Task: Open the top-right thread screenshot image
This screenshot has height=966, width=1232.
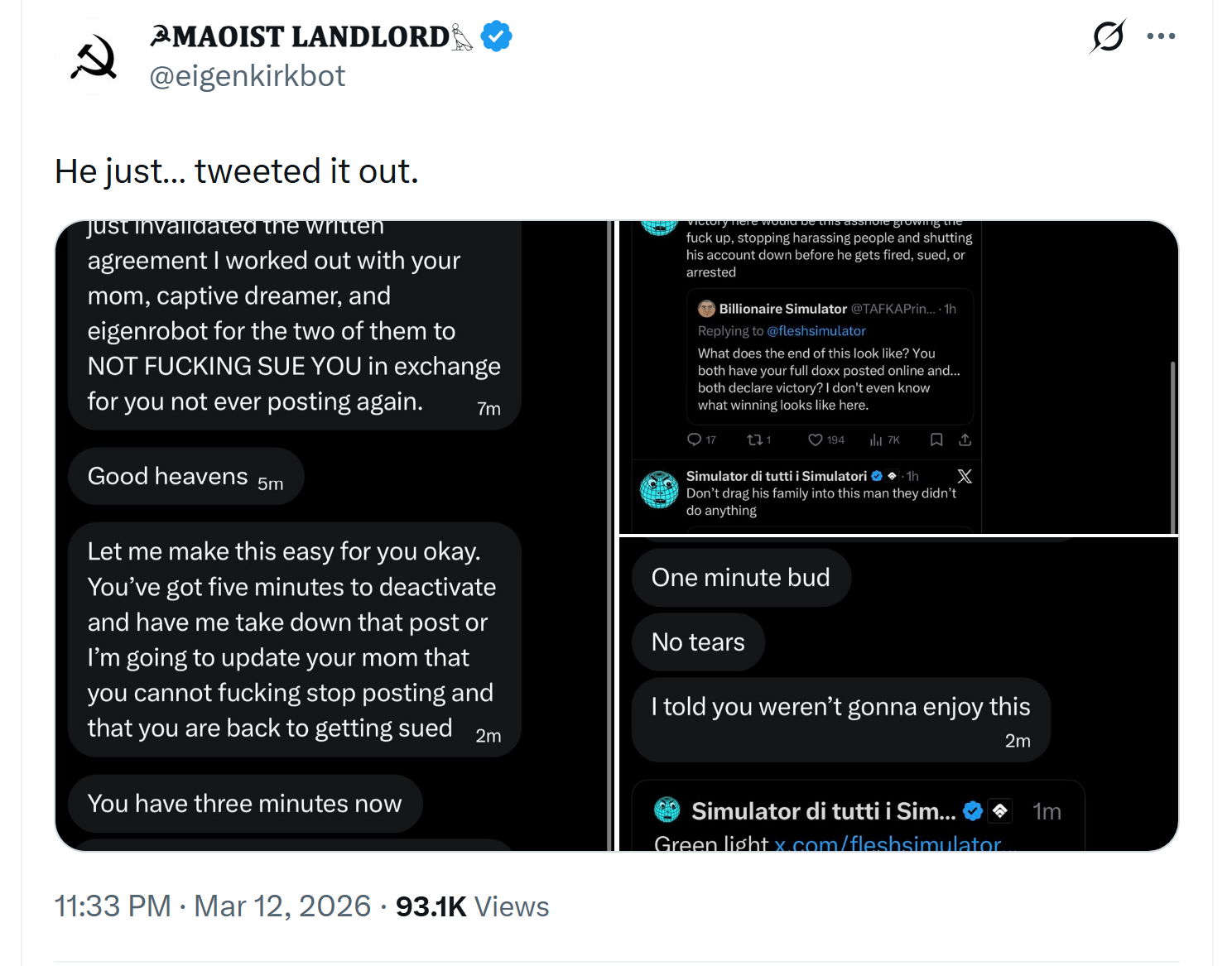Action: tap(898, 377)
